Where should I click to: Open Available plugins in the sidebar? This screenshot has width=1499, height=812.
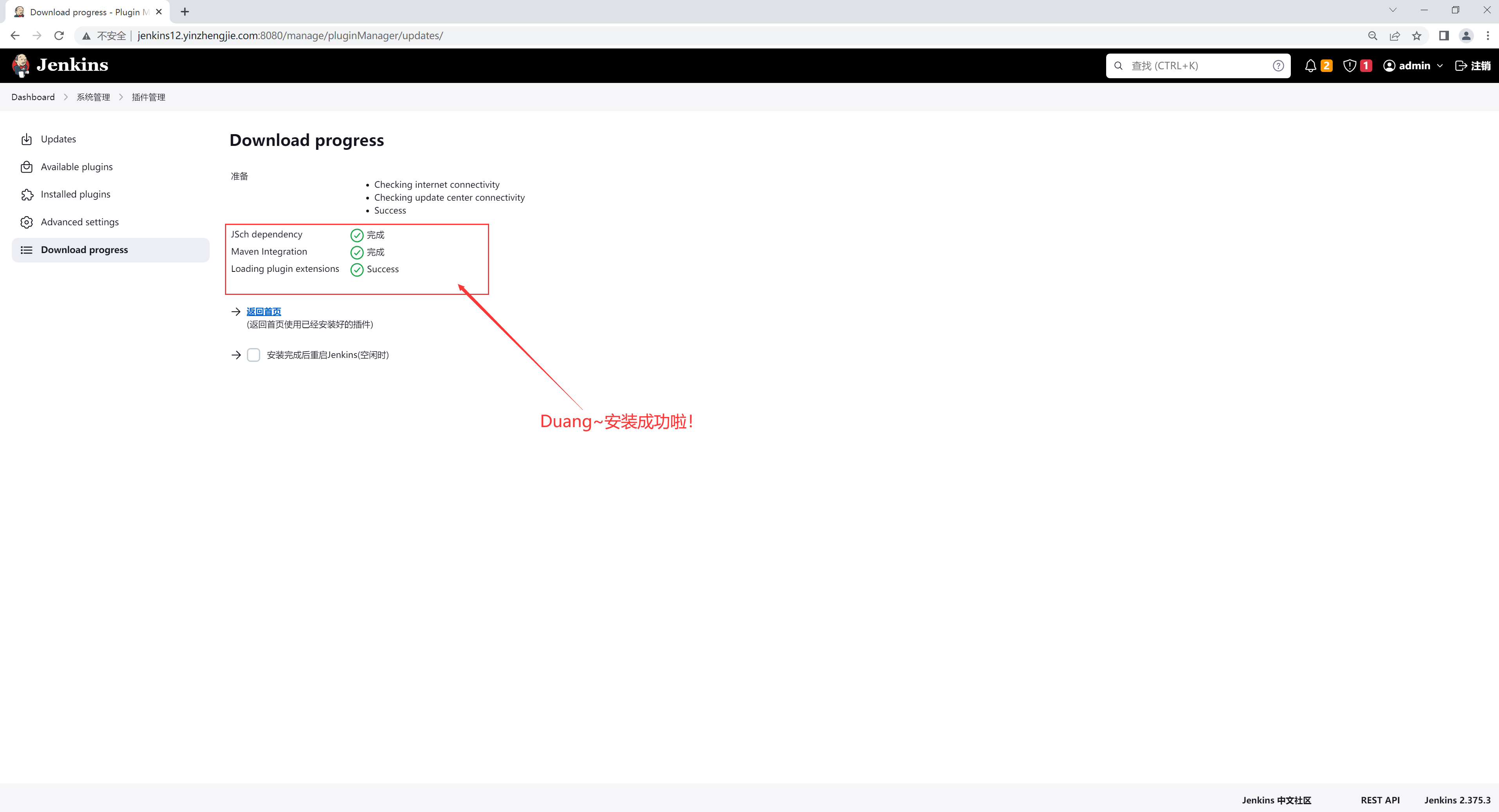pyautogui.click(x=76, y=167)
